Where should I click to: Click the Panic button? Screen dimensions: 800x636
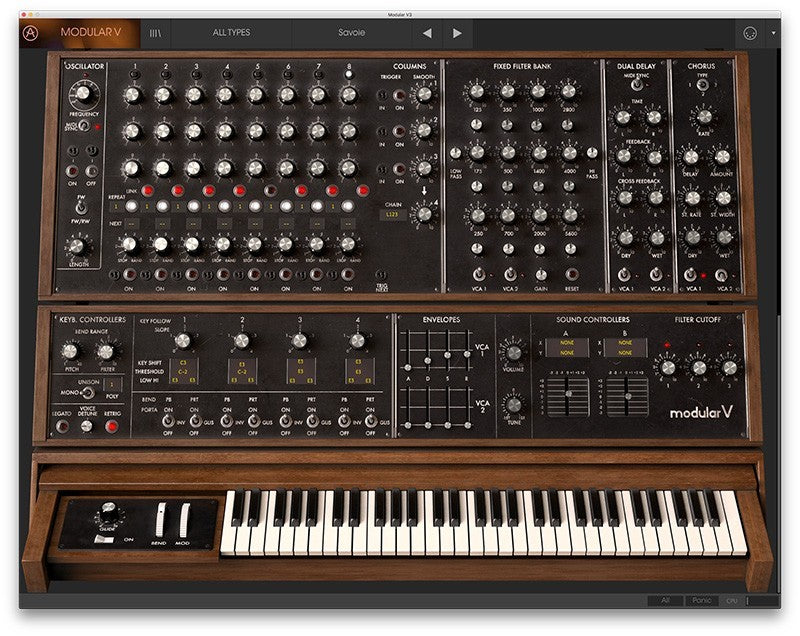pyautogui.click(x=702, y=600)
